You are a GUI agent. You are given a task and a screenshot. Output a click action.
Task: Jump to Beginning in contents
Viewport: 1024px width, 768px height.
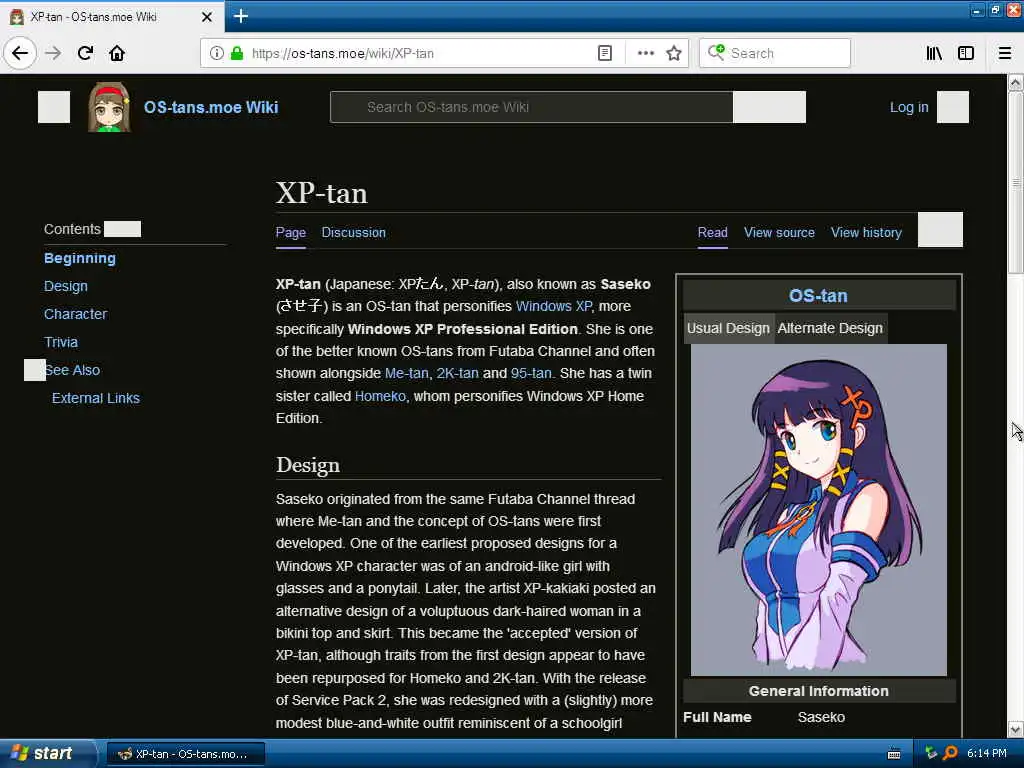pos(80,258)
